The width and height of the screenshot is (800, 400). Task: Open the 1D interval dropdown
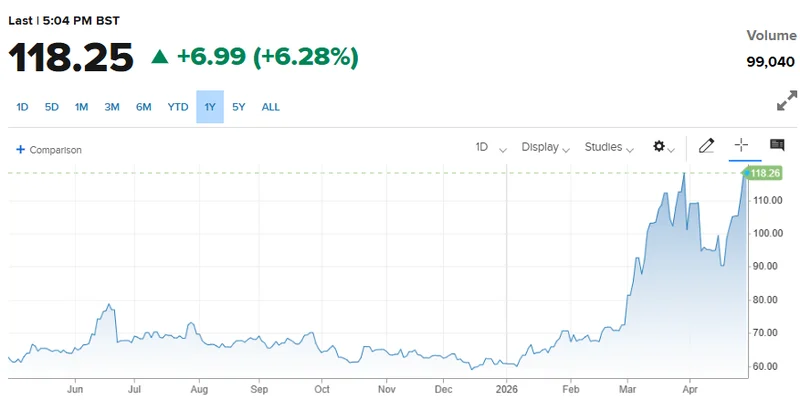[486, 147]
